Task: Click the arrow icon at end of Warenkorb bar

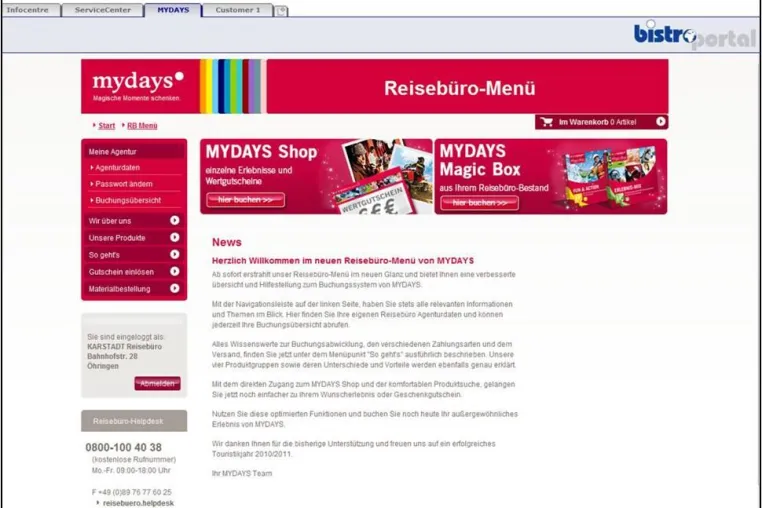Action: (x=660, y=122)
